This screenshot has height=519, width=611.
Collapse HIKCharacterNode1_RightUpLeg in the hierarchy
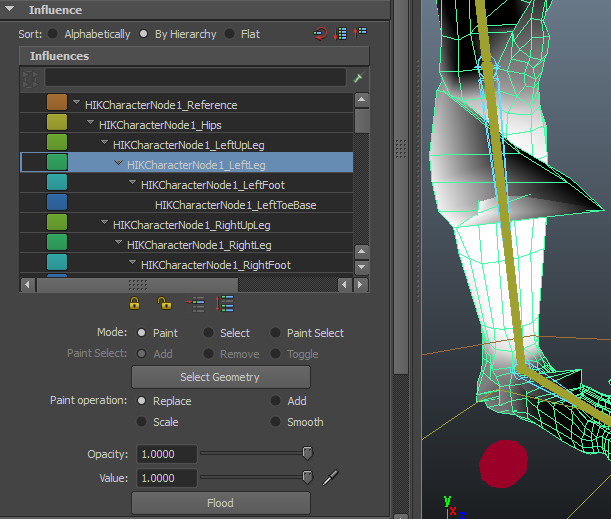pos(105,224)
